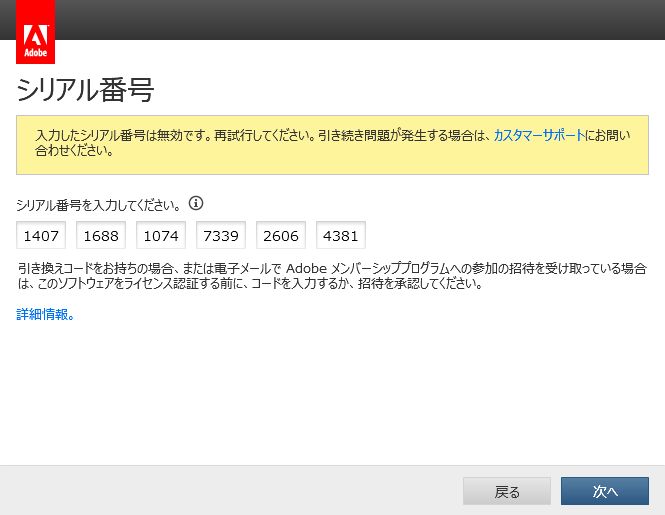The width and height of the screenshot is (665, 515).
Task: Click the シリアル番号 page heading
Action: [85, 90]
